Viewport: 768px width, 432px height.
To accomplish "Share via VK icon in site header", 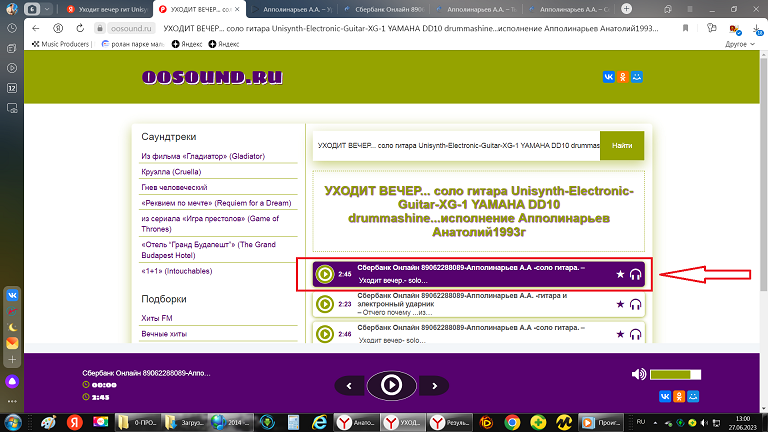I will (608, 77).
